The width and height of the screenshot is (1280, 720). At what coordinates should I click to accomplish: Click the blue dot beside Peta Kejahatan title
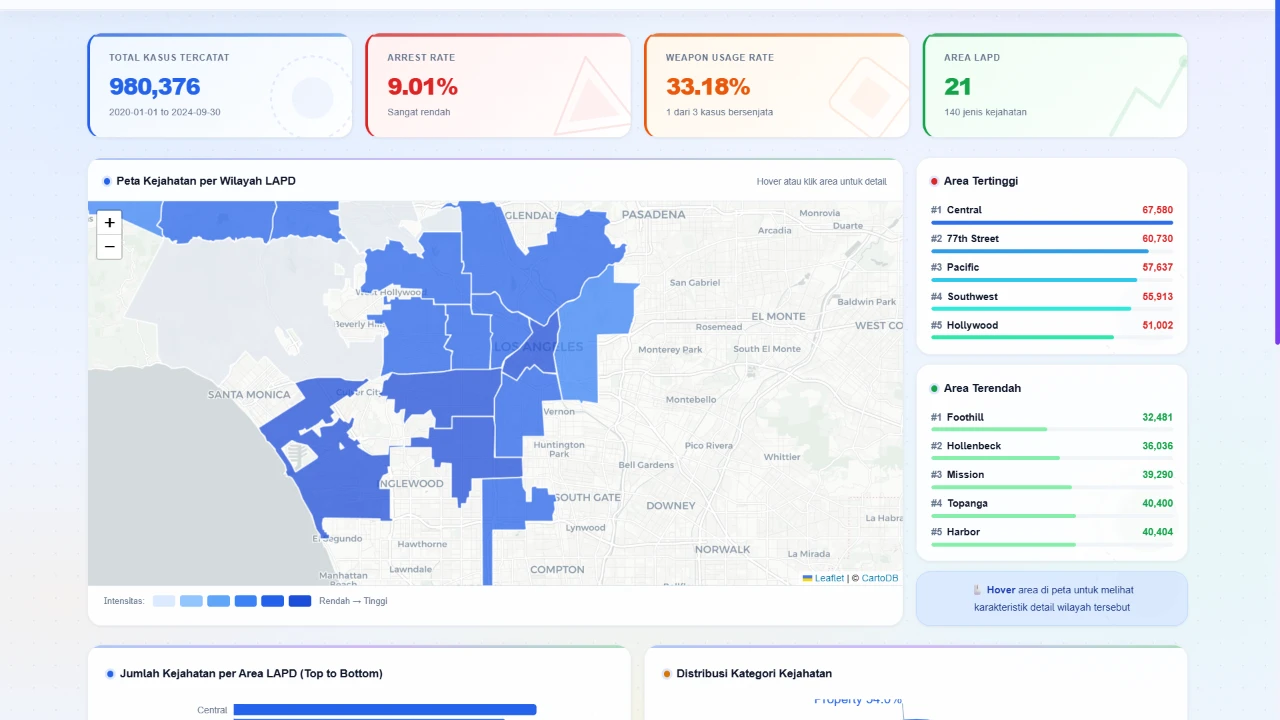(107, 181)
